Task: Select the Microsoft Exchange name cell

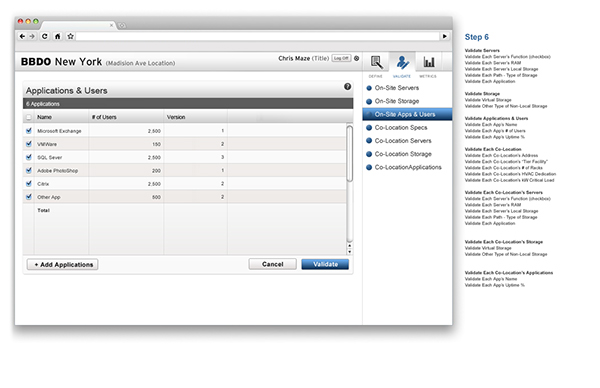Action: coord(59,131)
